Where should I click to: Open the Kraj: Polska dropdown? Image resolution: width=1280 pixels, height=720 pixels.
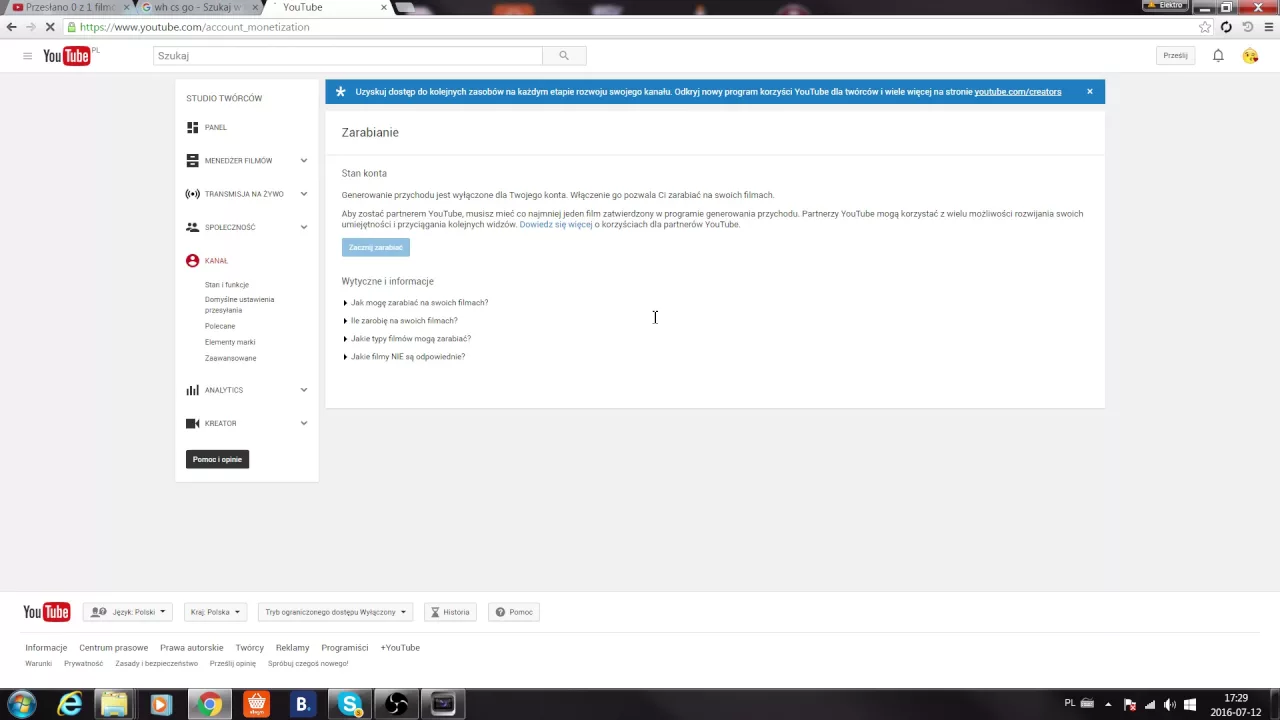(x=215, y=612)
